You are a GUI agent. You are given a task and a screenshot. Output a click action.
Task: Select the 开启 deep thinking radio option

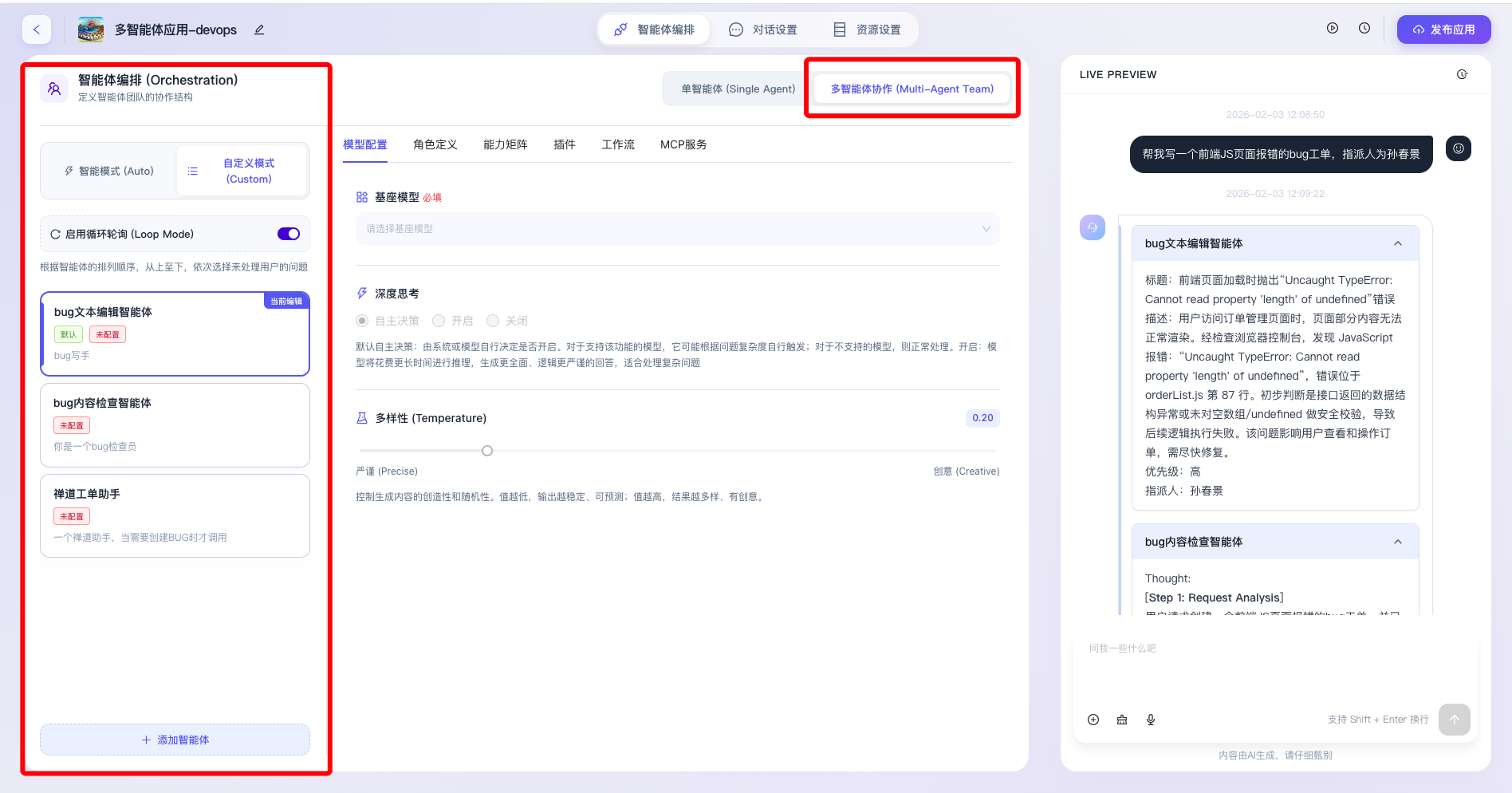(439, 321)
